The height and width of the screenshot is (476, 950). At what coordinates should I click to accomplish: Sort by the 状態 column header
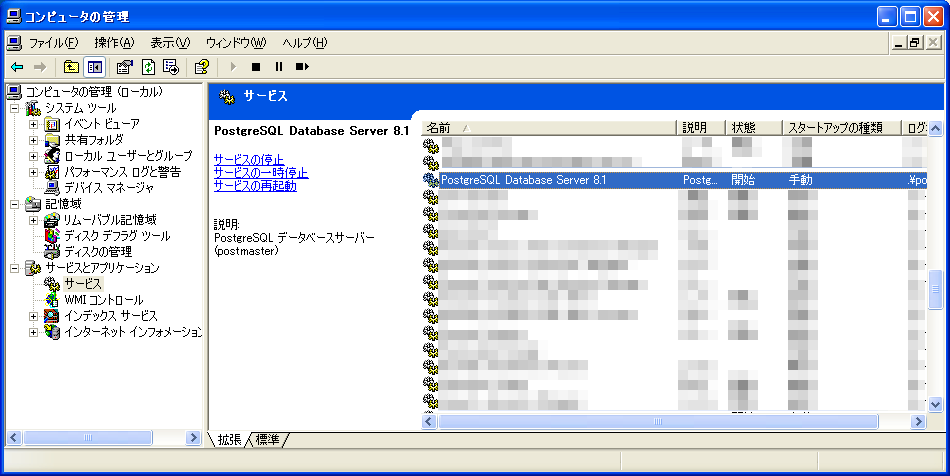[754, 128]
